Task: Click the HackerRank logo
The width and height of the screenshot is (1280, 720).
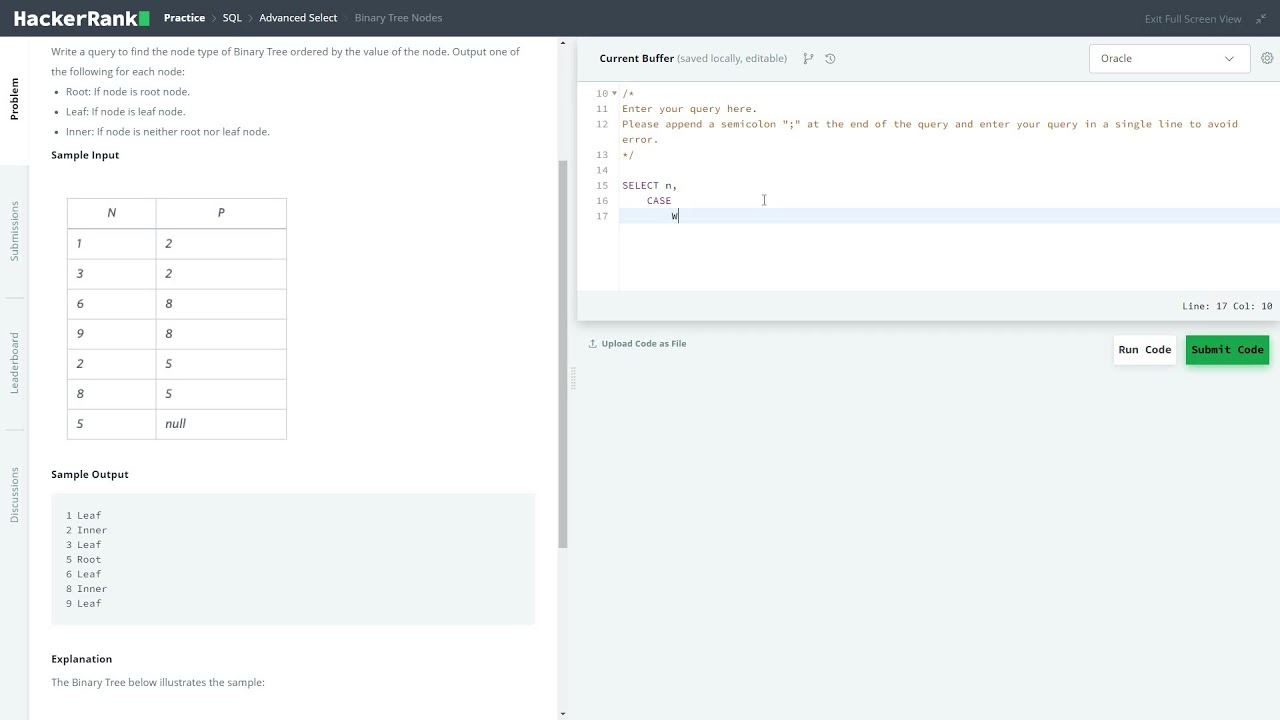Action: tap(81, 18)
